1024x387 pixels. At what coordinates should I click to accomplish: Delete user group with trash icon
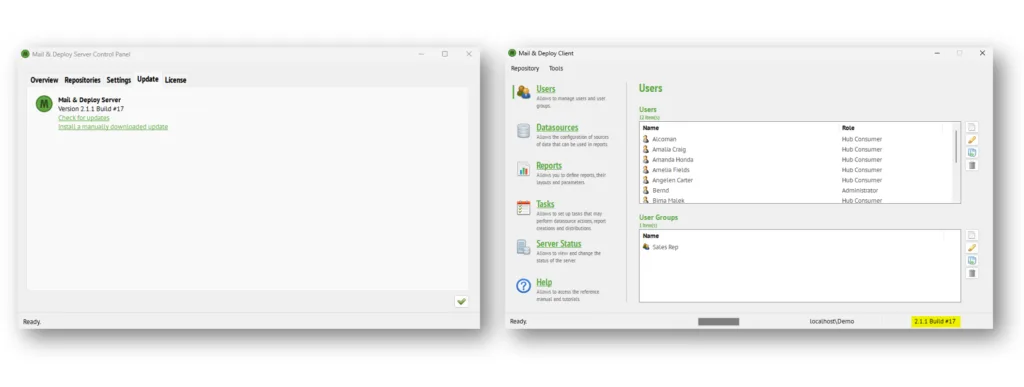tap(972, 273)
